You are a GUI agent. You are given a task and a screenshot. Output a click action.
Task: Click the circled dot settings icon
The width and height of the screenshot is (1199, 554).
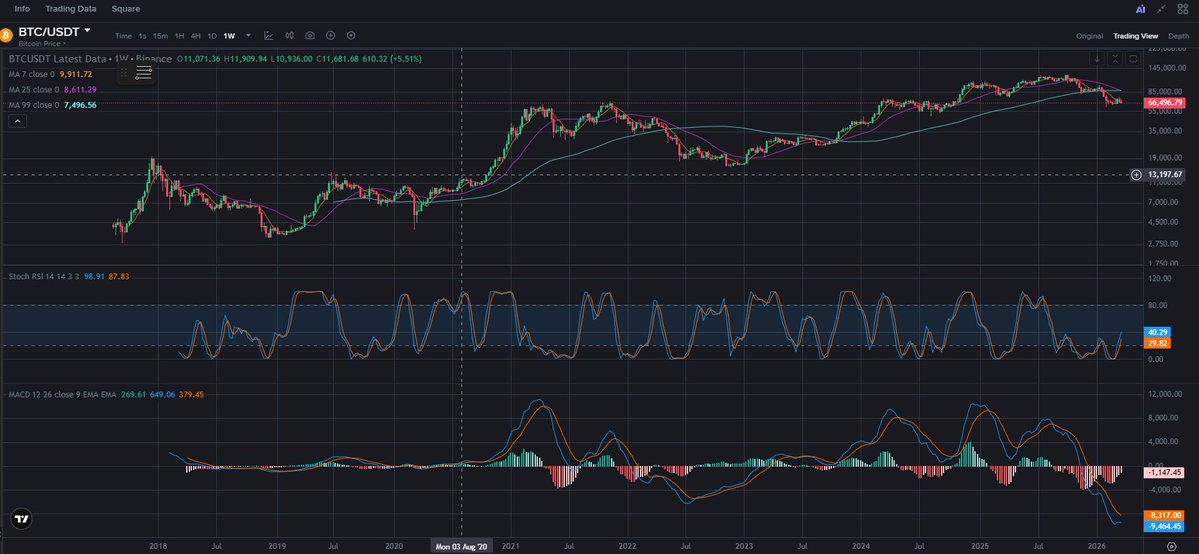click(351, 35)
